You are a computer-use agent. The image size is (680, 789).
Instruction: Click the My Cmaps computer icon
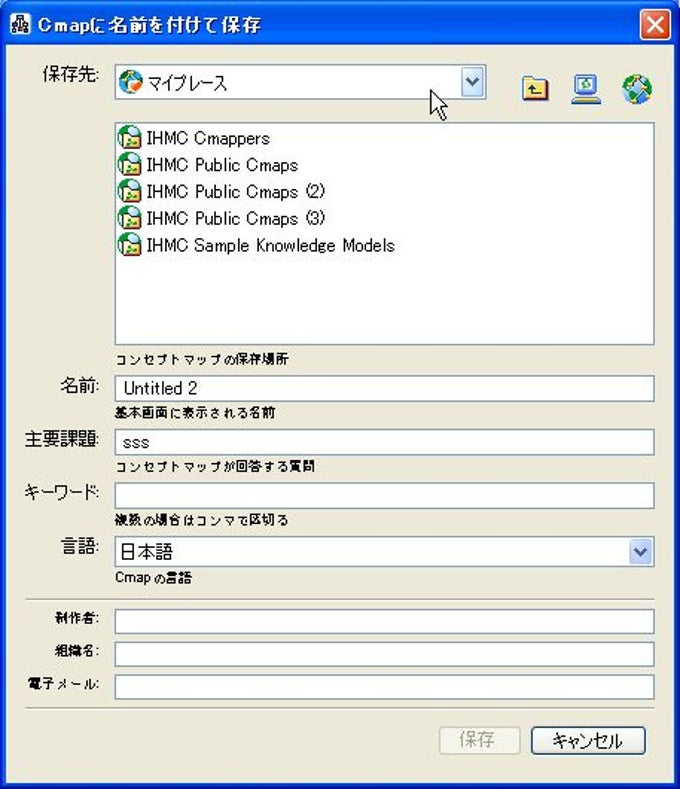(x=586, y=89)
